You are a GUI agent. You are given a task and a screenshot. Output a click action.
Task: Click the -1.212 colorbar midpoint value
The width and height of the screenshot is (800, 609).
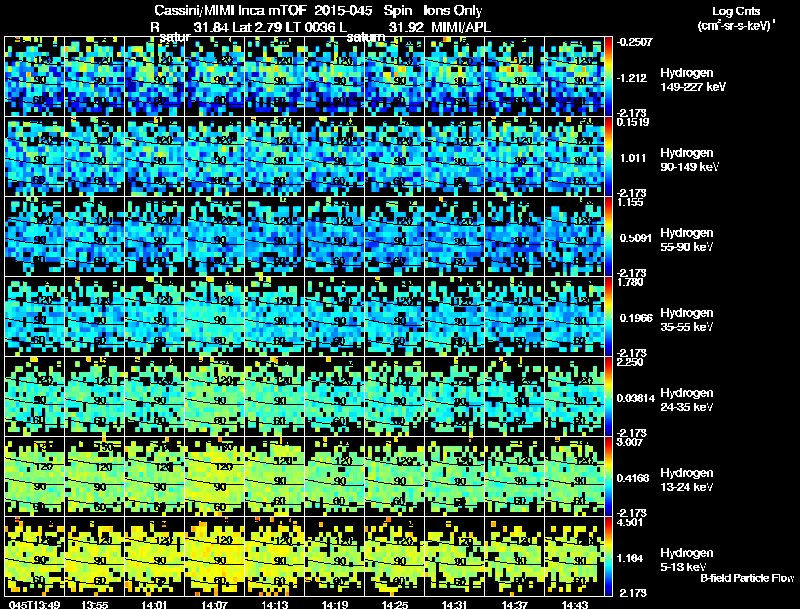click(632, 78)
